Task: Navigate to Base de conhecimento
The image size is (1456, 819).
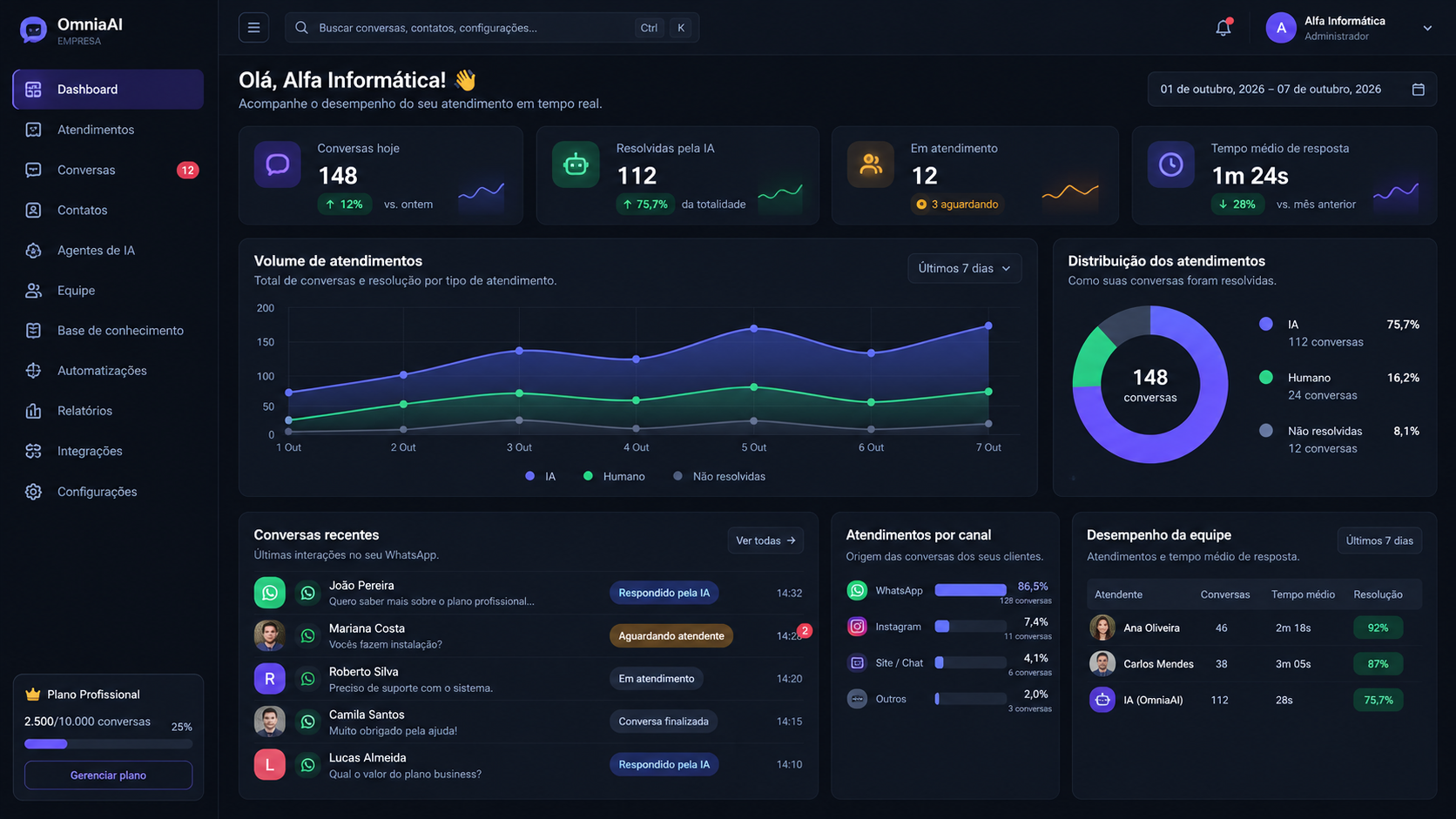Action: (x=108, y=331)
